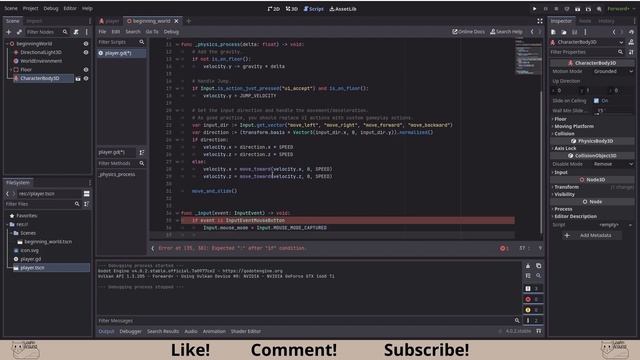This screenshot has width=640, height=360.
Task: Attach script icon in the Scene dock
Action: [x=76, y=32]
